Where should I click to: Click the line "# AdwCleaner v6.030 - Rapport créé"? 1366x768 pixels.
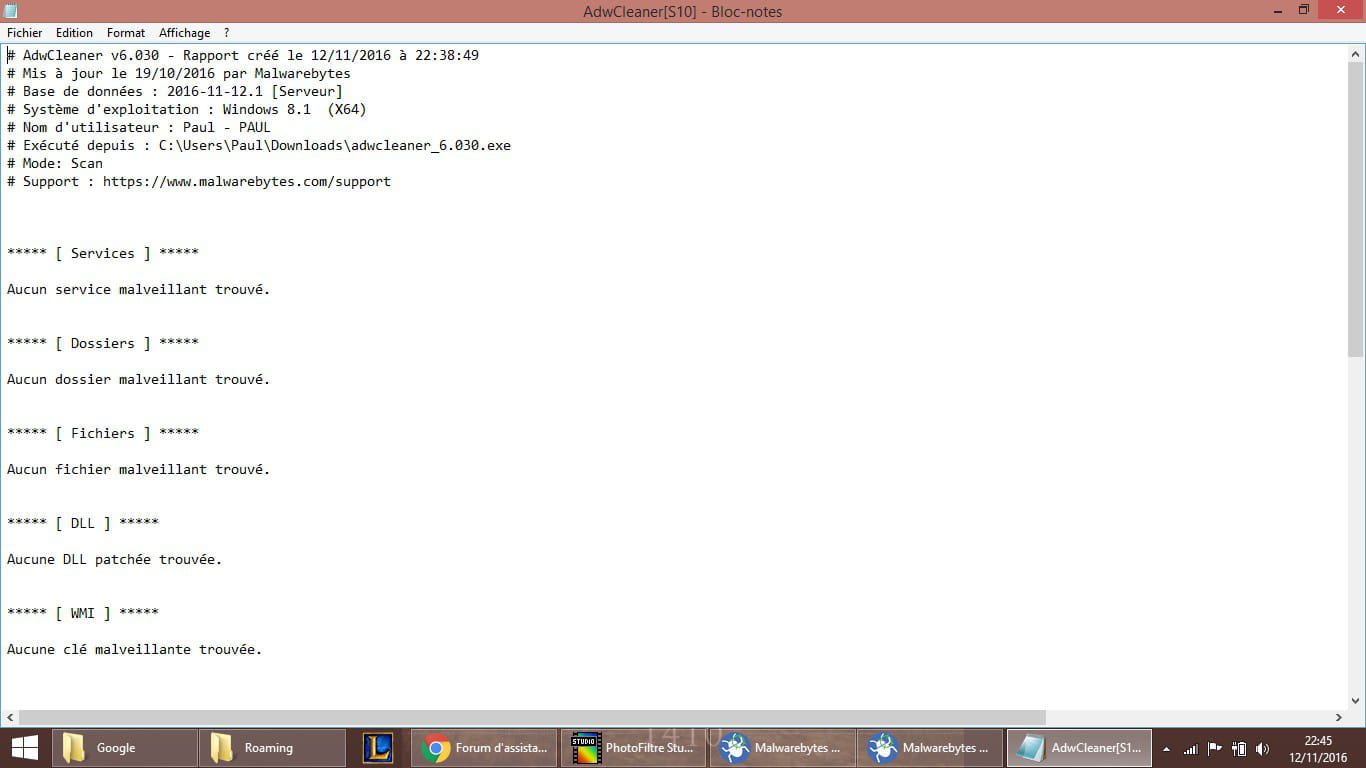click(243, 55)
